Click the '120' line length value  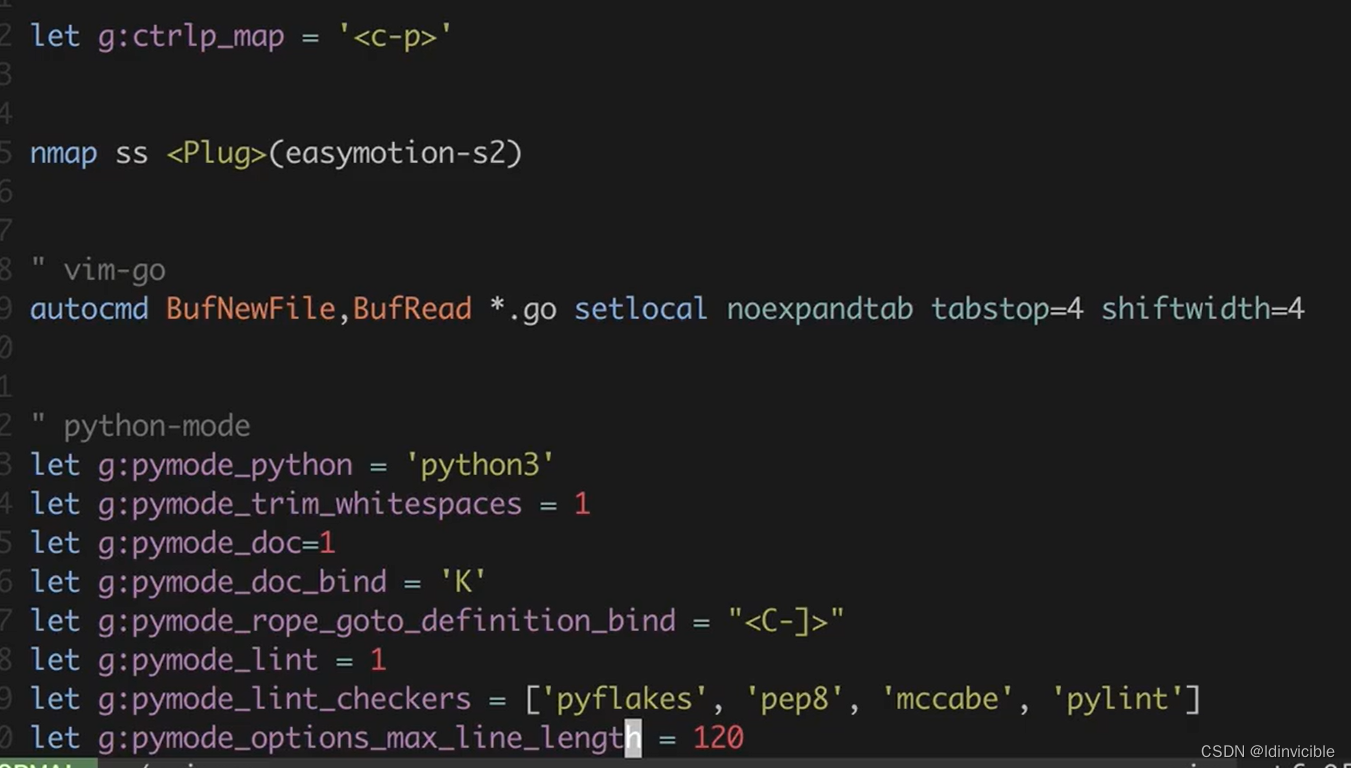(718, 738)
